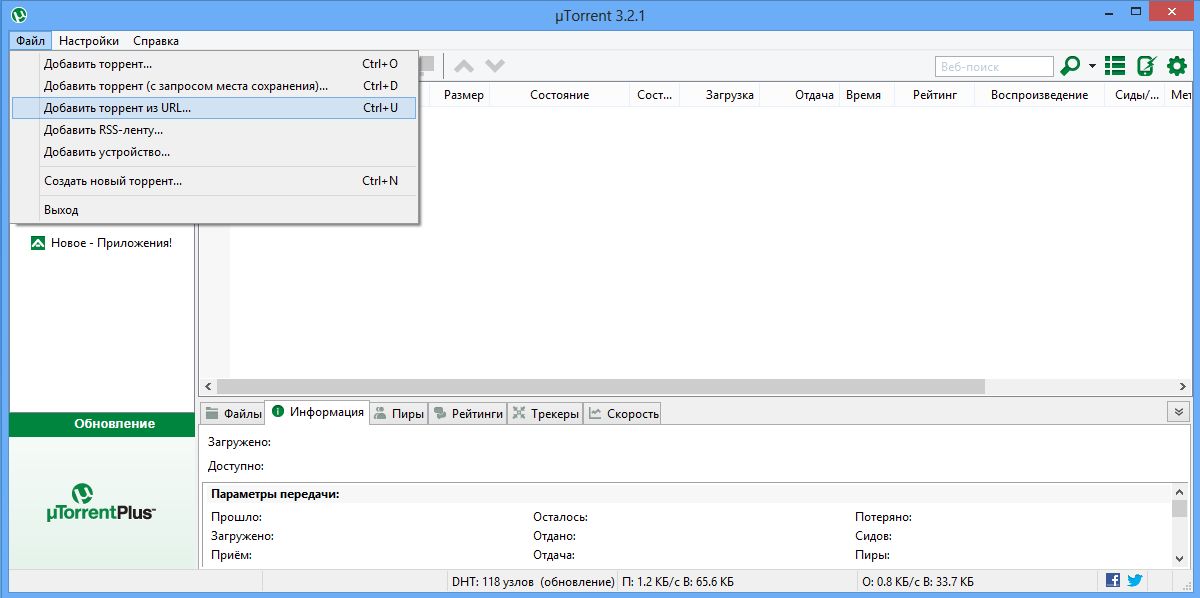Click the Доступно: label
Image resolution: width=1200 pixels, height=598 pixels.
click(236, 466)
